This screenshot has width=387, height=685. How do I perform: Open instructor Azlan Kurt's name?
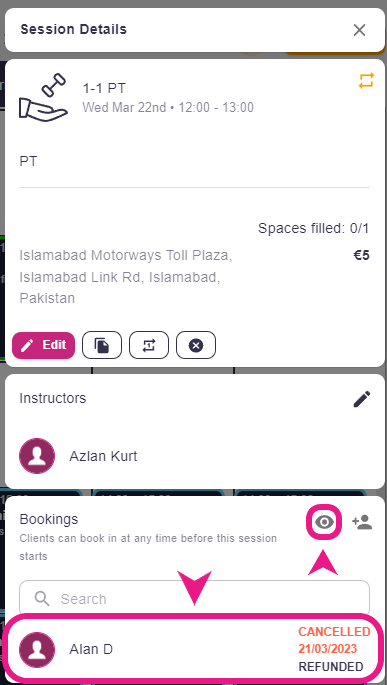click(103, 456)
